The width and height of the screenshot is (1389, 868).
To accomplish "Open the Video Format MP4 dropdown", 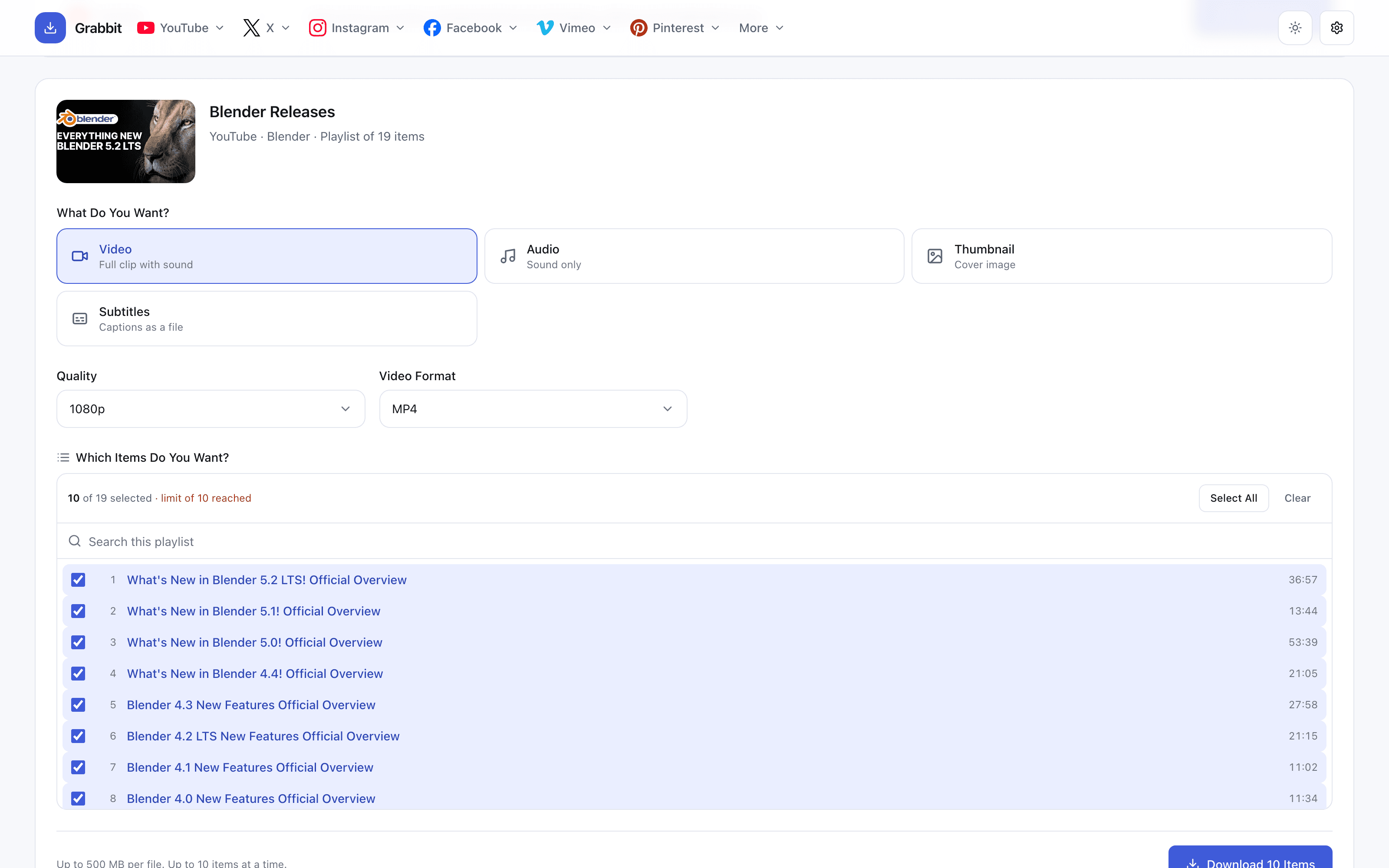I will 533,409.
